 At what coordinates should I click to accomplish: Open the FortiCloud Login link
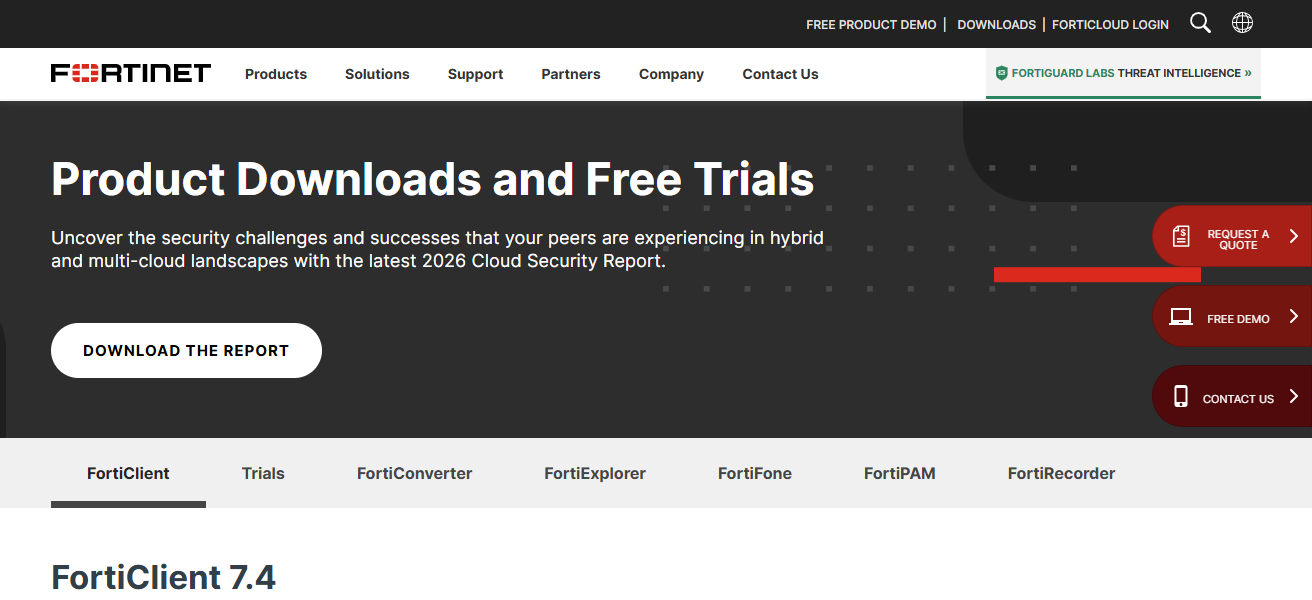pyautogui.click(x=1110, y=24)
